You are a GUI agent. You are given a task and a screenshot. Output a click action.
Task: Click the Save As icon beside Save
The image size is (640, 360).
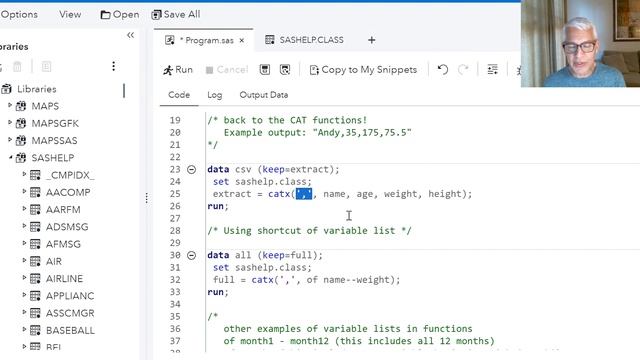[285, 70]
